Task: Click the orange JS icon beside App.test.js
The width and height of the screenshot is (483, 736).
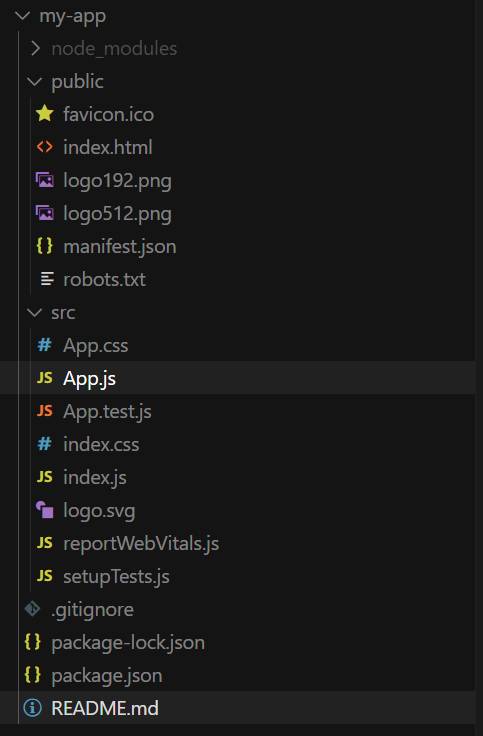Action: coord(45,411)
